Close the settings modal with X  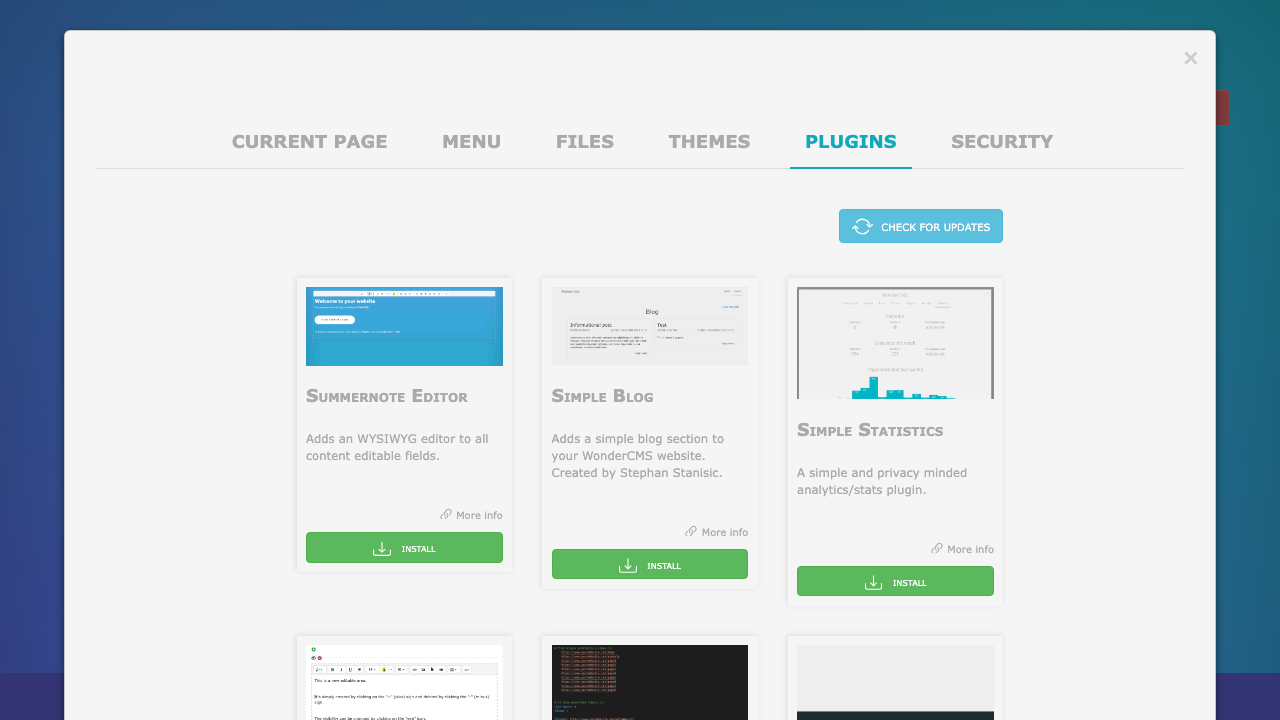tap(1190, 58)
